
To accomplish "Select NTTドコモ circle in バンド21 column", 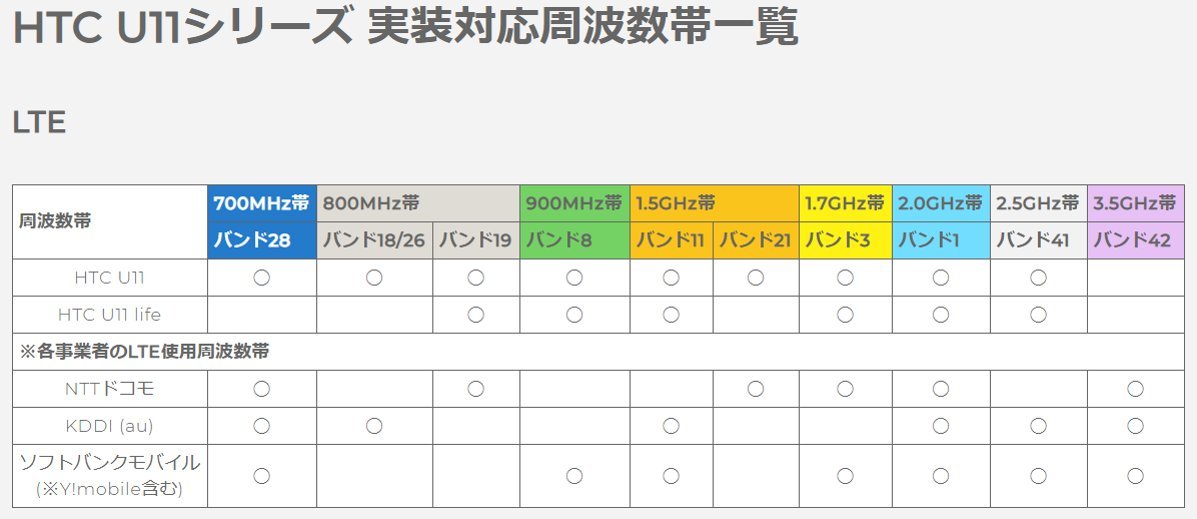I will coord(756,389).
